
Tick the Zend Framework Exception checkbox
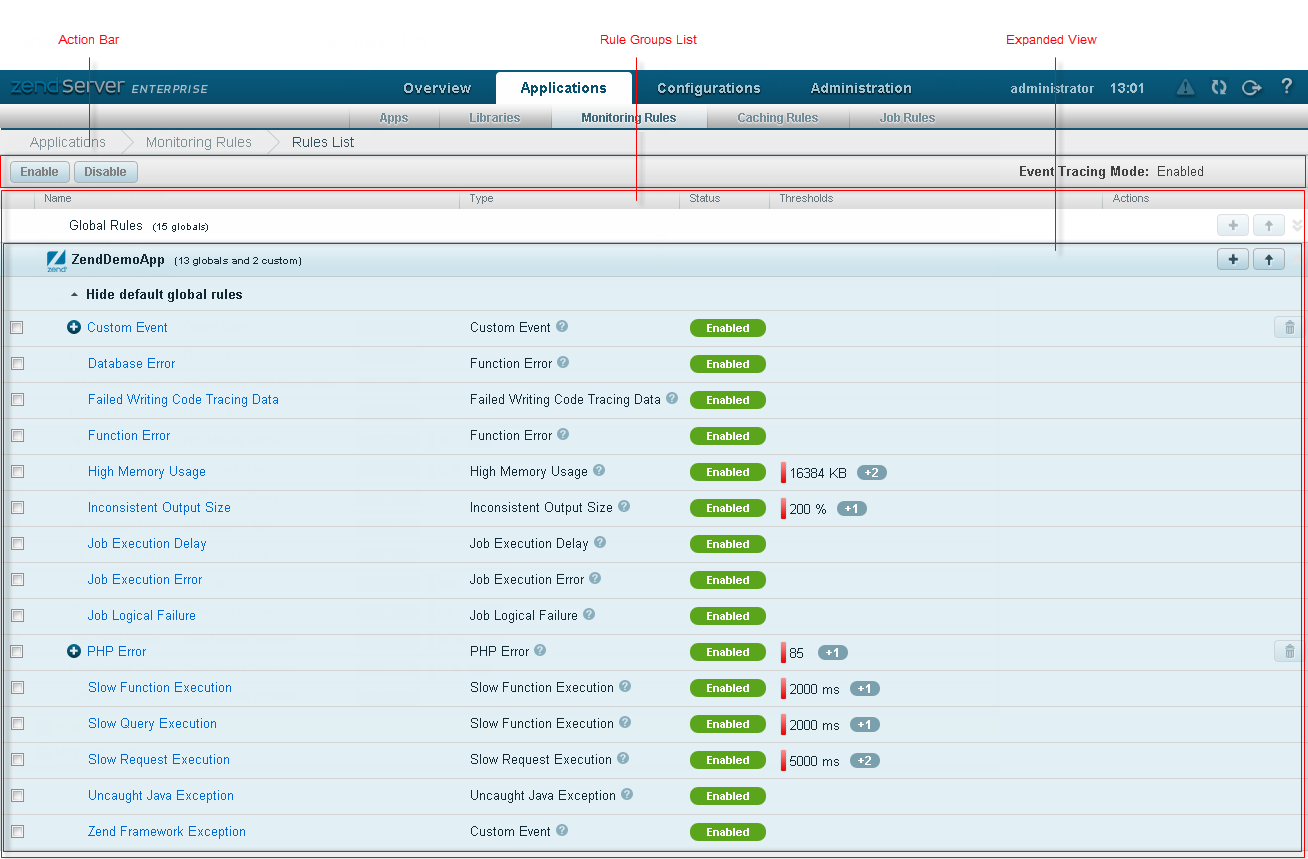click(17, 832)
